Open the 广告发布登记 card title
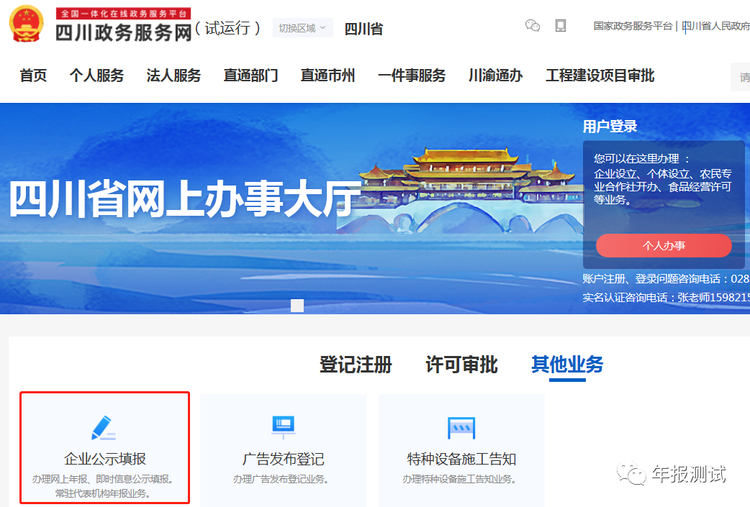The image size is (750, 507). 283,459
